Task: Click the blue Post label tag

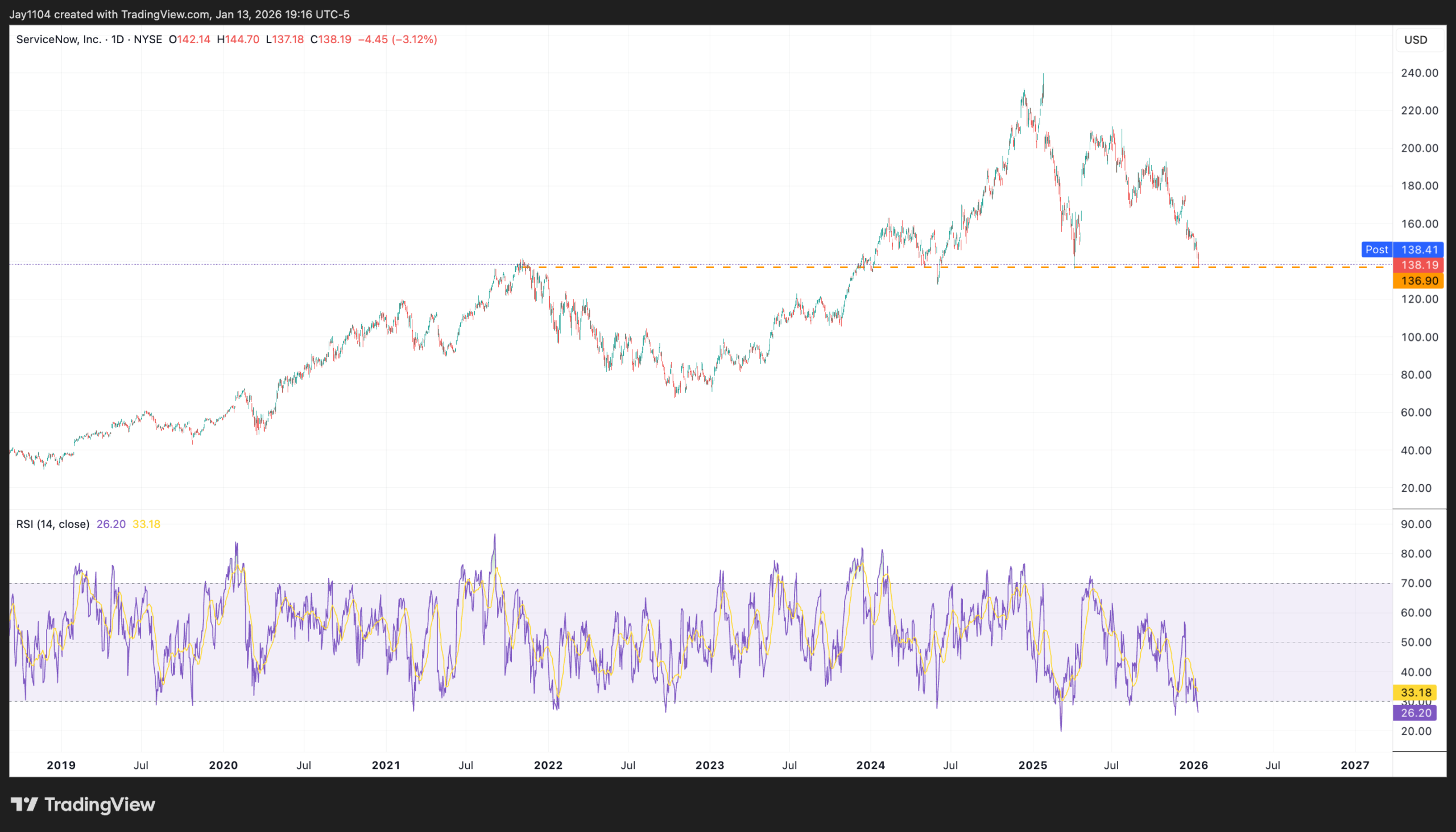Action: pyautogui.click(x=1376, y=250)
